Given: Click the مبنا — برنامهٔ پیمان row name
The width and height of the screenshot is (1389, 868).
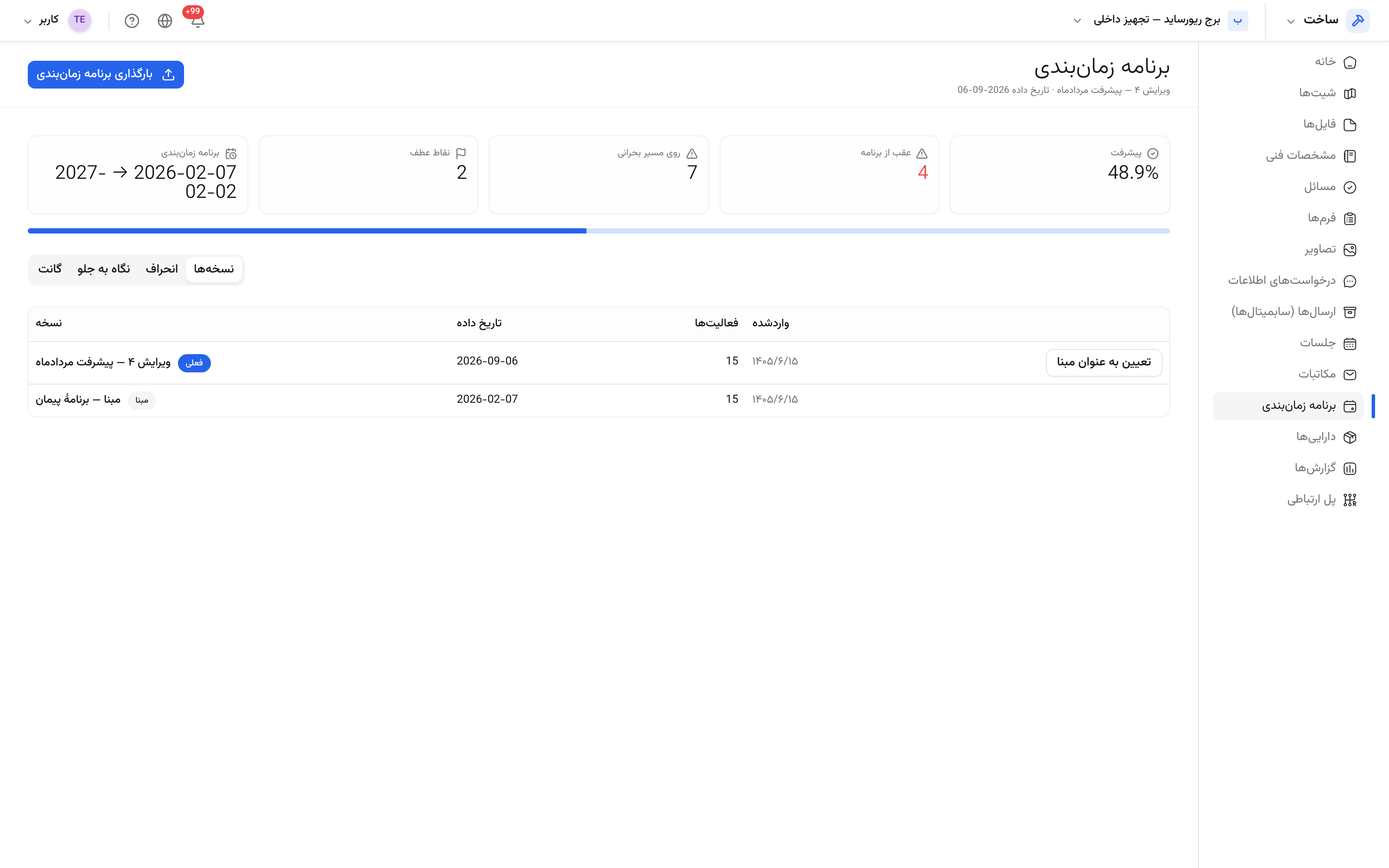Looking at the screenshot, I should (78, 400).
